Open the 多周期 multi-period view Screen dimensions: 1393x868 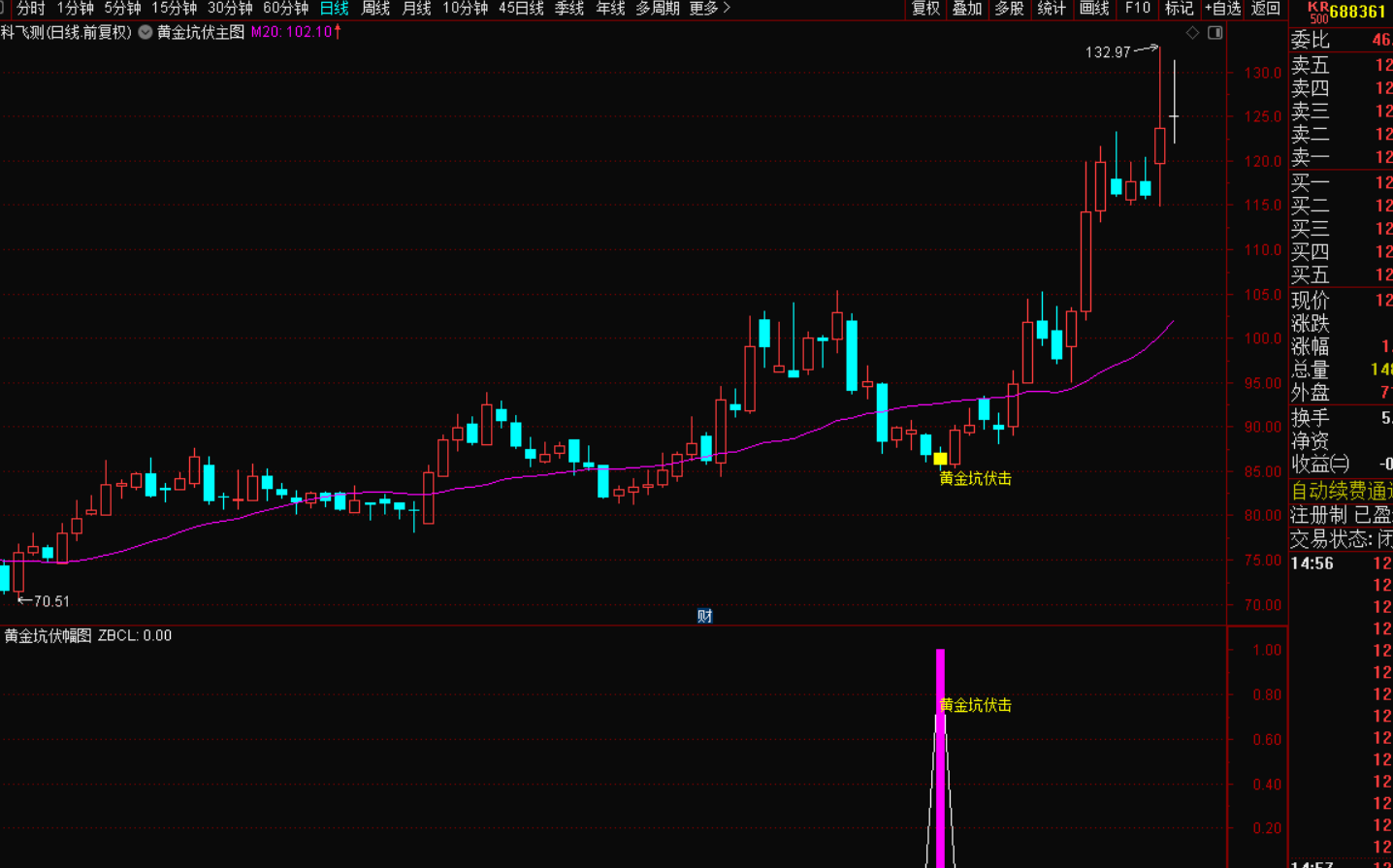click(x=657, y=9)
